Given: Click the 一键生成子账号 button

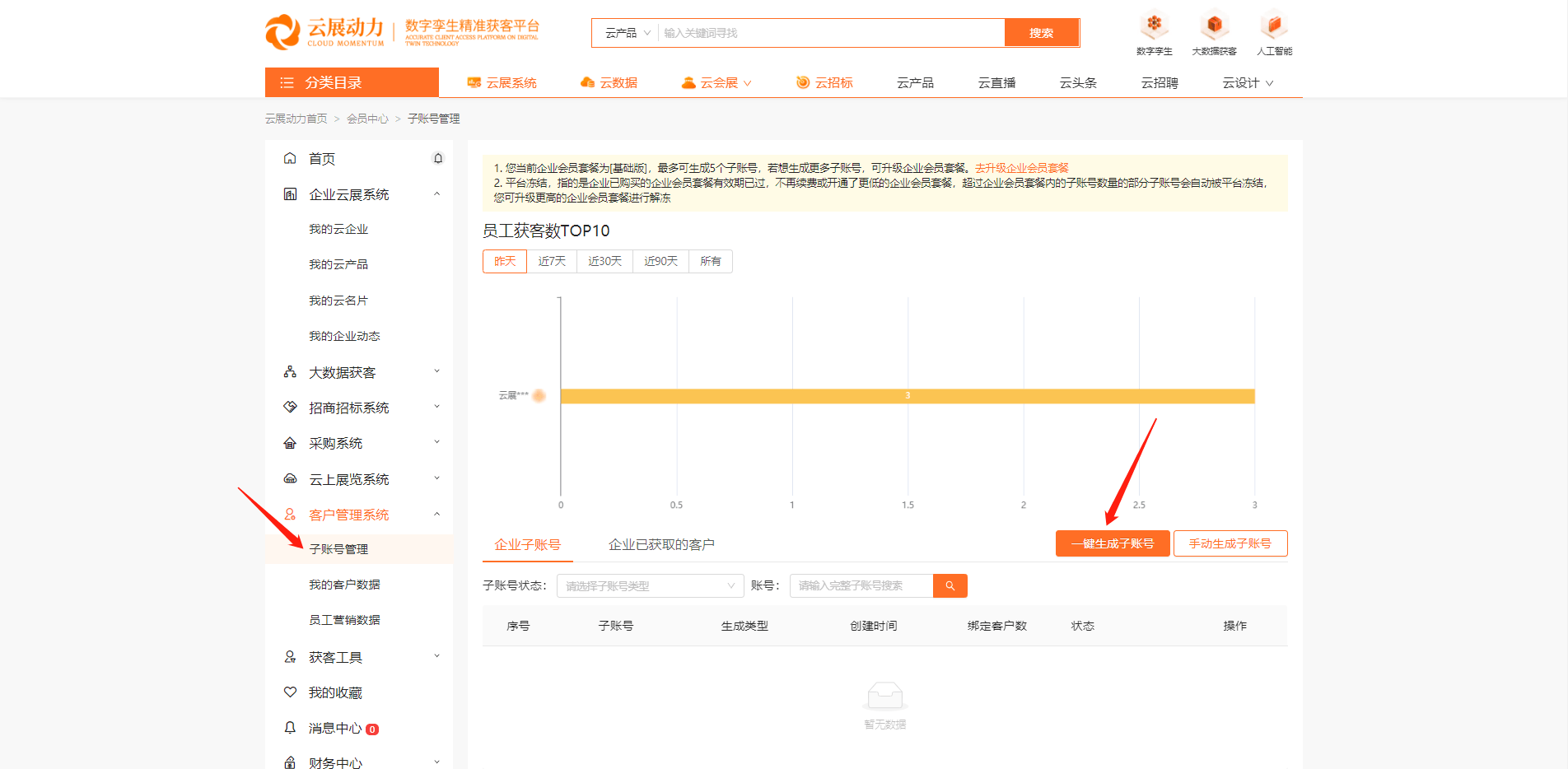Looking at the screenshot, I should point(1113,543).
